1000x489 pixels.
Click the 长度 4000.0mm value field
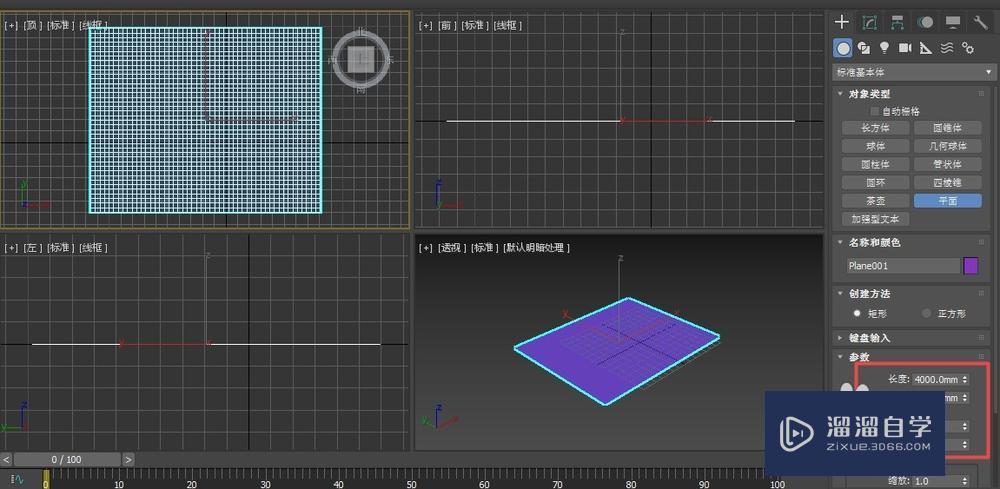[936, 379]
